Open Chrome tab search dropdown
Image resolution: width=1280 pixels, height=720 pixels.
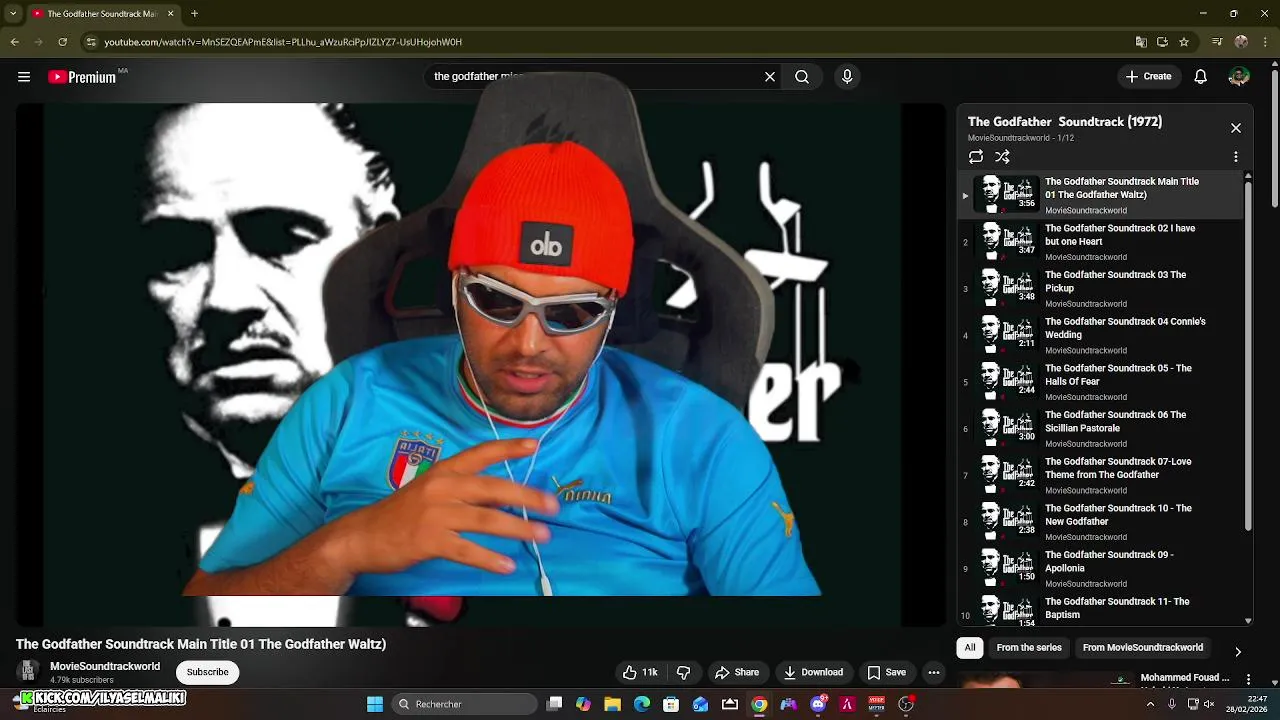[13, 14]
